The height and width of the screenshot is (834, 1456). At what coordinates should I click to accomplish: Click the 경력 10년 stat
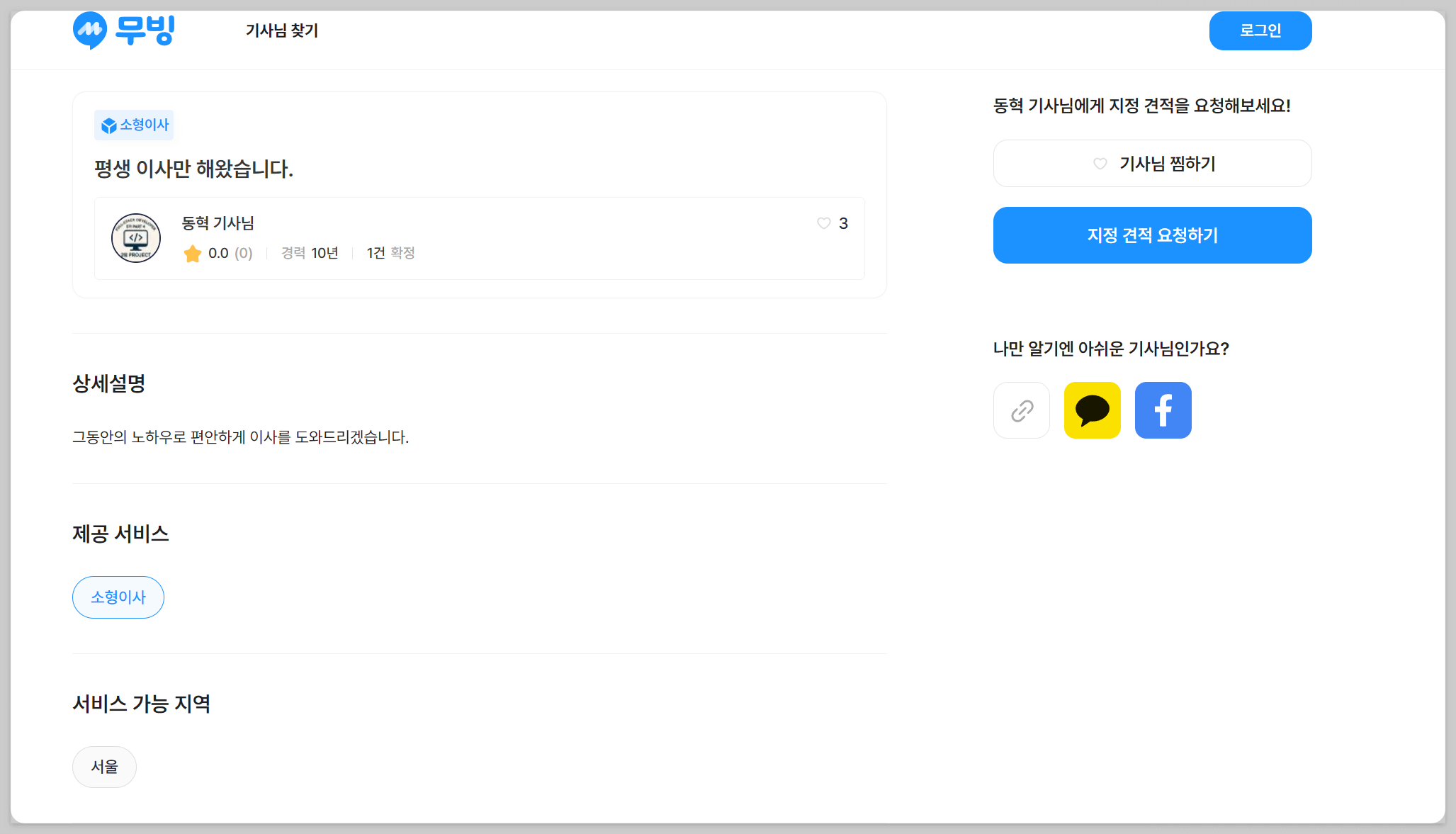(310, 253)
